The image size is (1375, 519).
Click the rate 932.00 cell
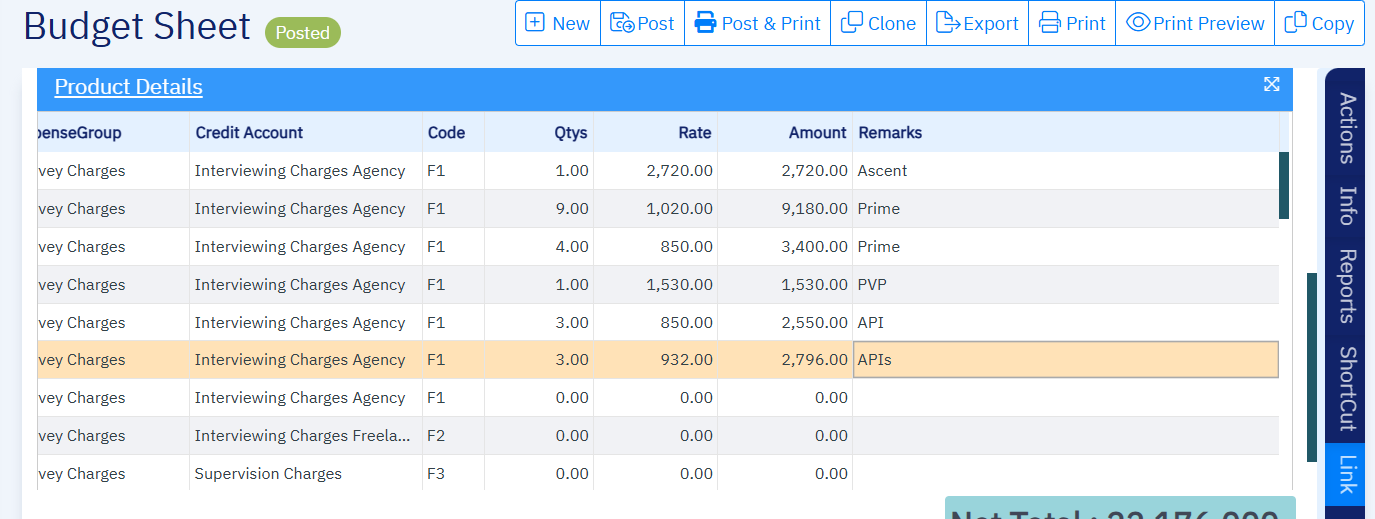click(656, 360)
